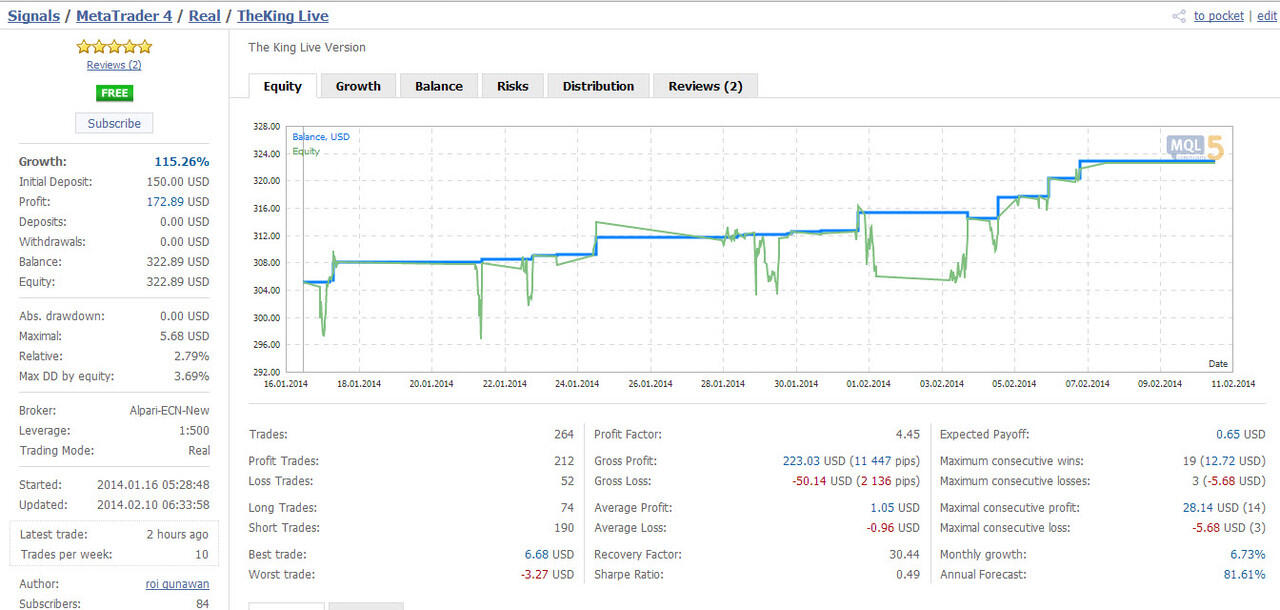
Task: Click the Balance, USD chart legend label
Action: point(321,136)
